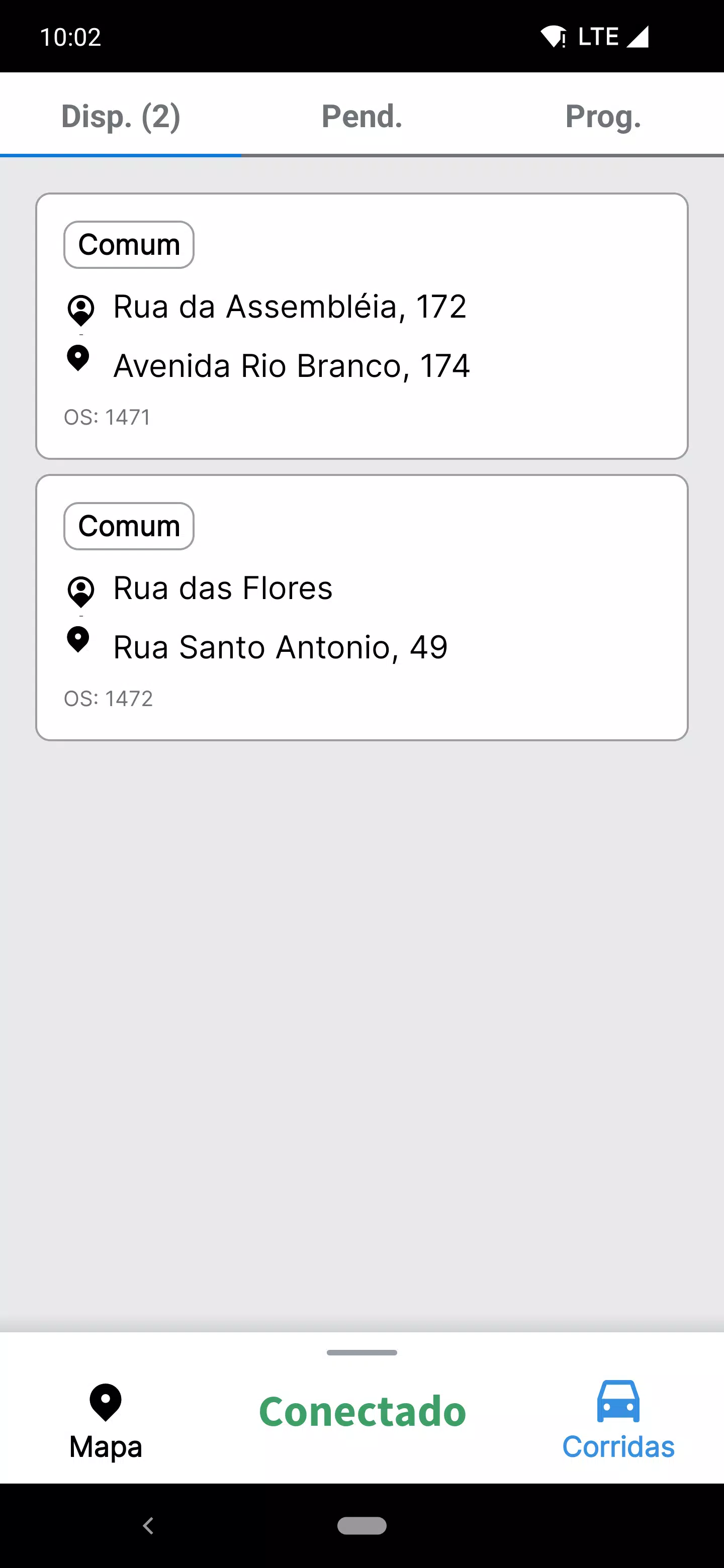Expand the bottom sheet drag handle
This screenshot has height=1568, width=724.
361,1352
